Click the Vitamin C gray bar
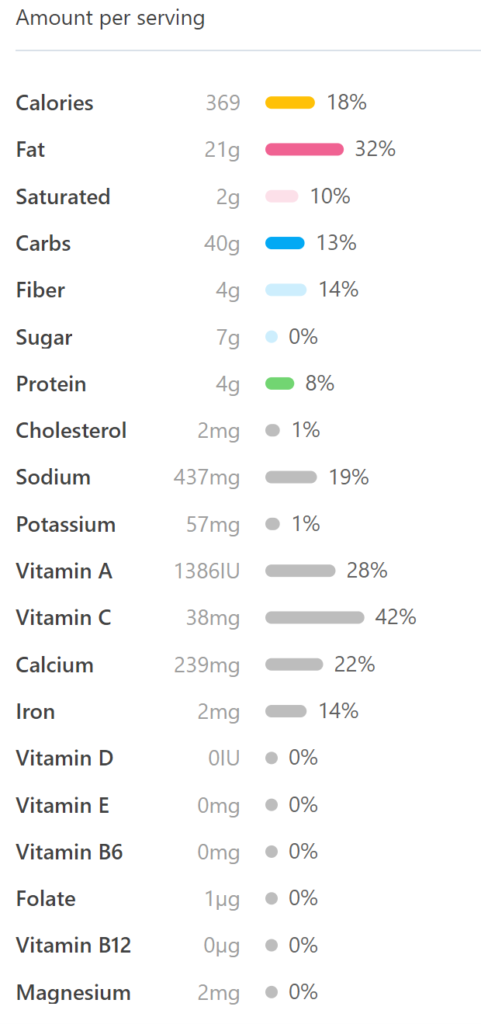This screenshot has height=1024, width=481. pyautogui.click(x=315, y=618)
